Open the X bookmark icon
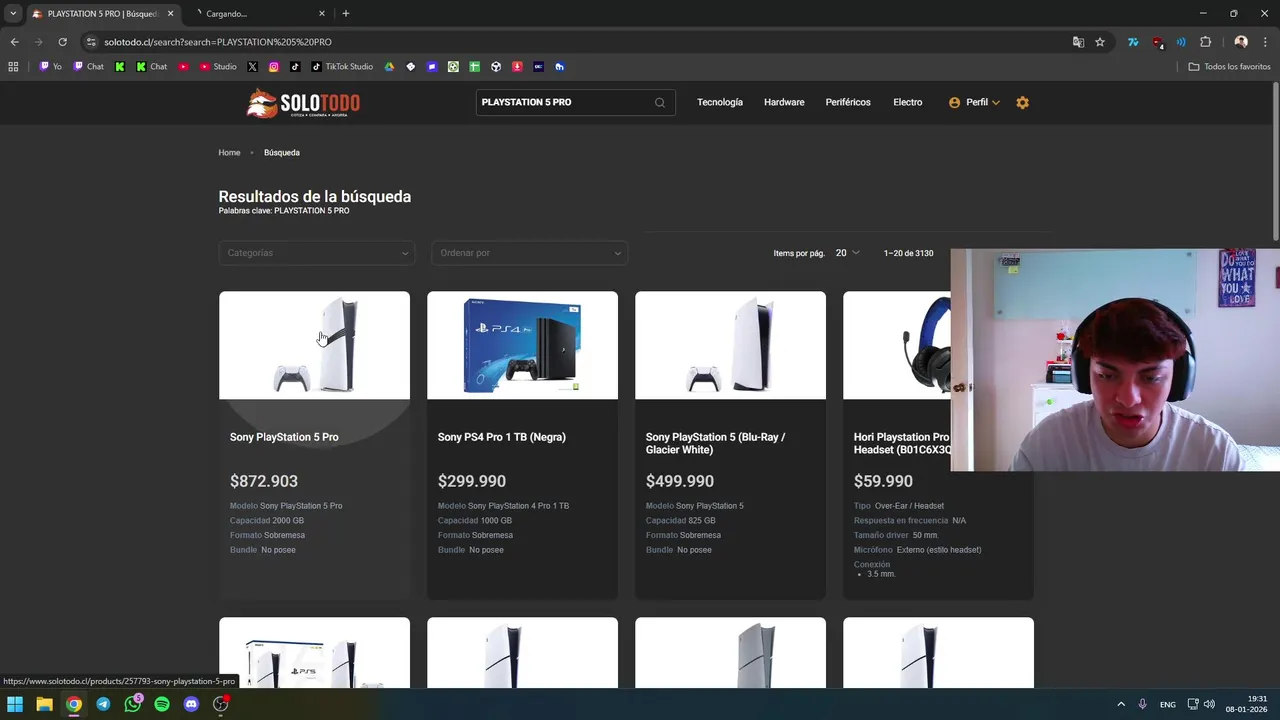 point(252,67)
